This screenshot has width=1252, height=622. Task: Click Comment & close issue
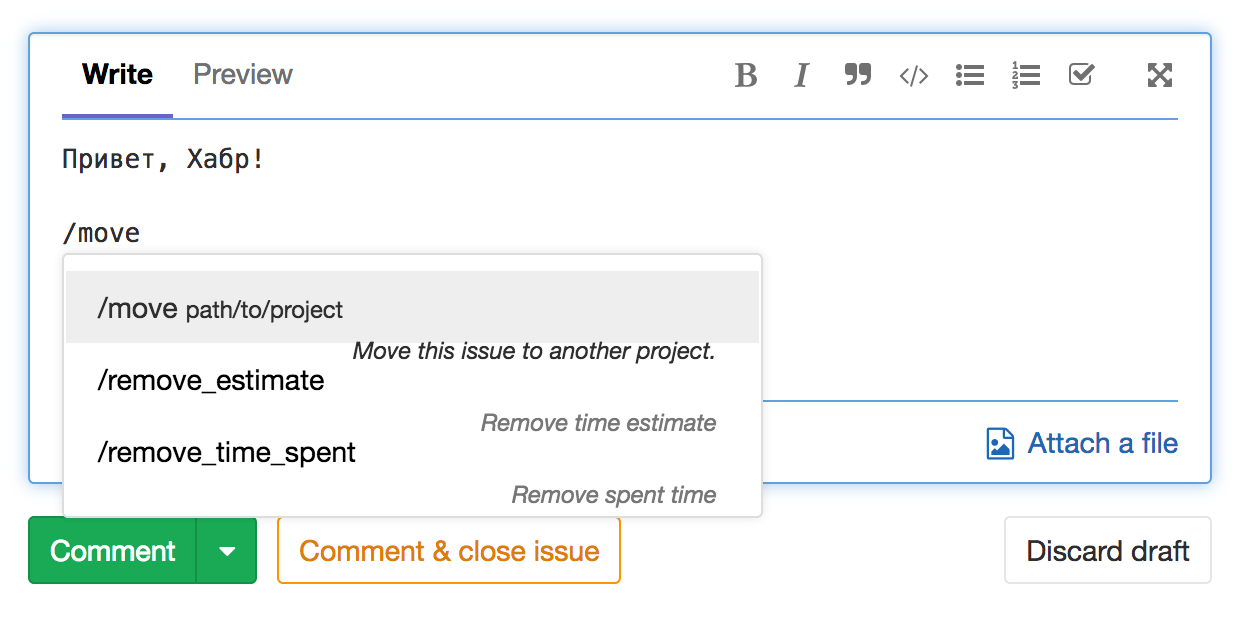(x=448, y=550)
